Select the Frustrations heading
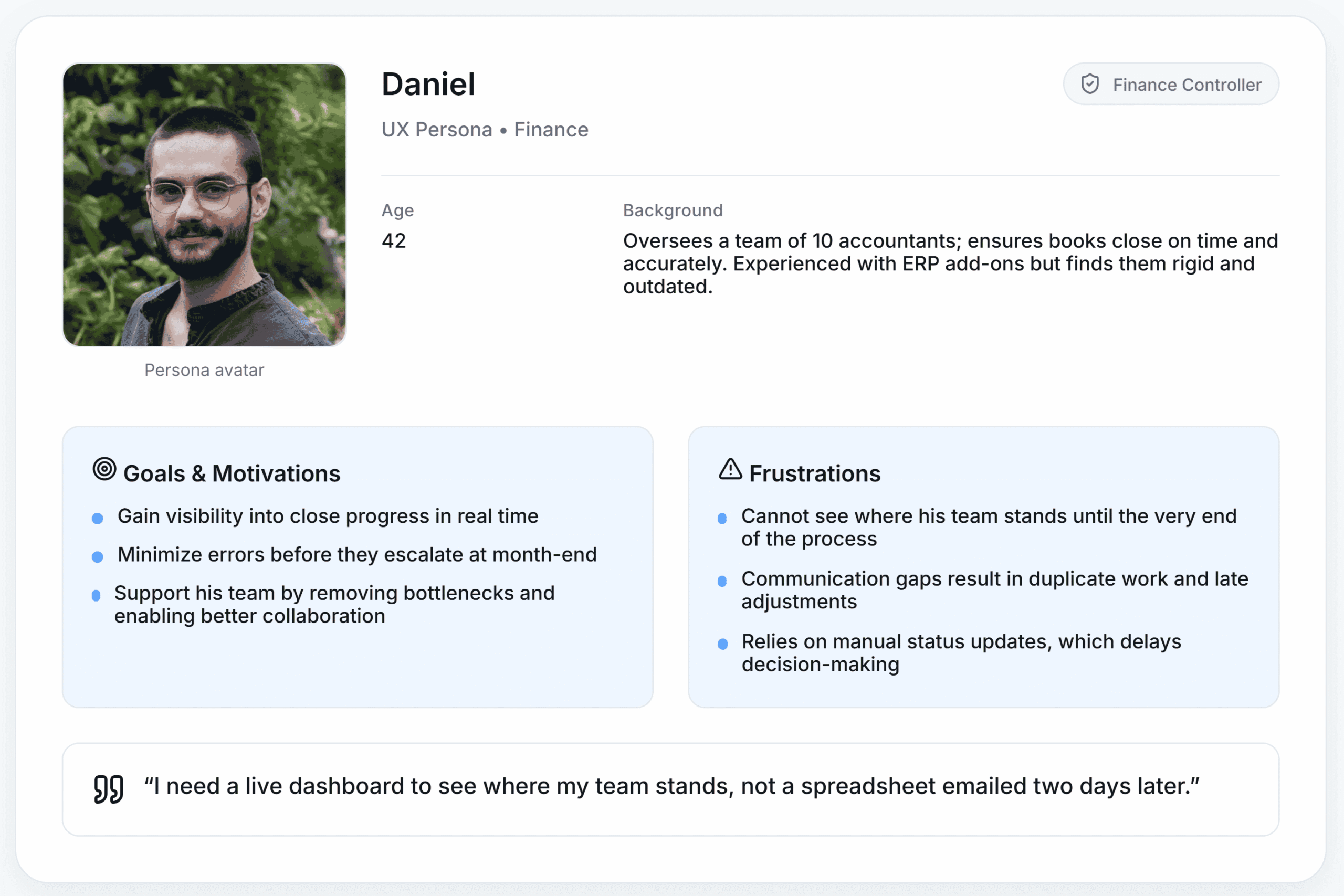Viewport: 1344px width, 896px height. [814, 473]
